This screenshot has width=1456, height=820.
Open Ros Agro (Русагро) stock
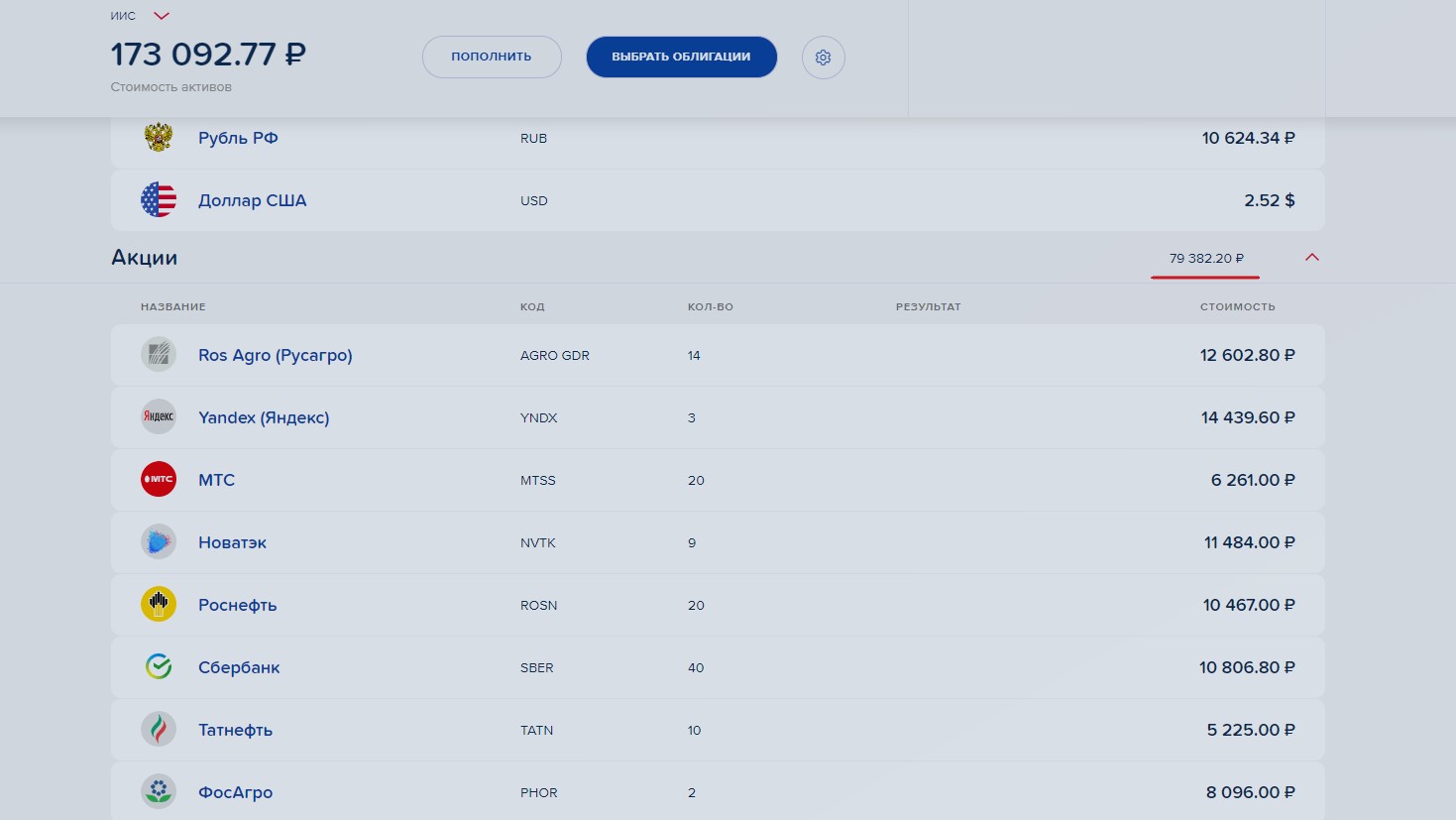point(276,355)
